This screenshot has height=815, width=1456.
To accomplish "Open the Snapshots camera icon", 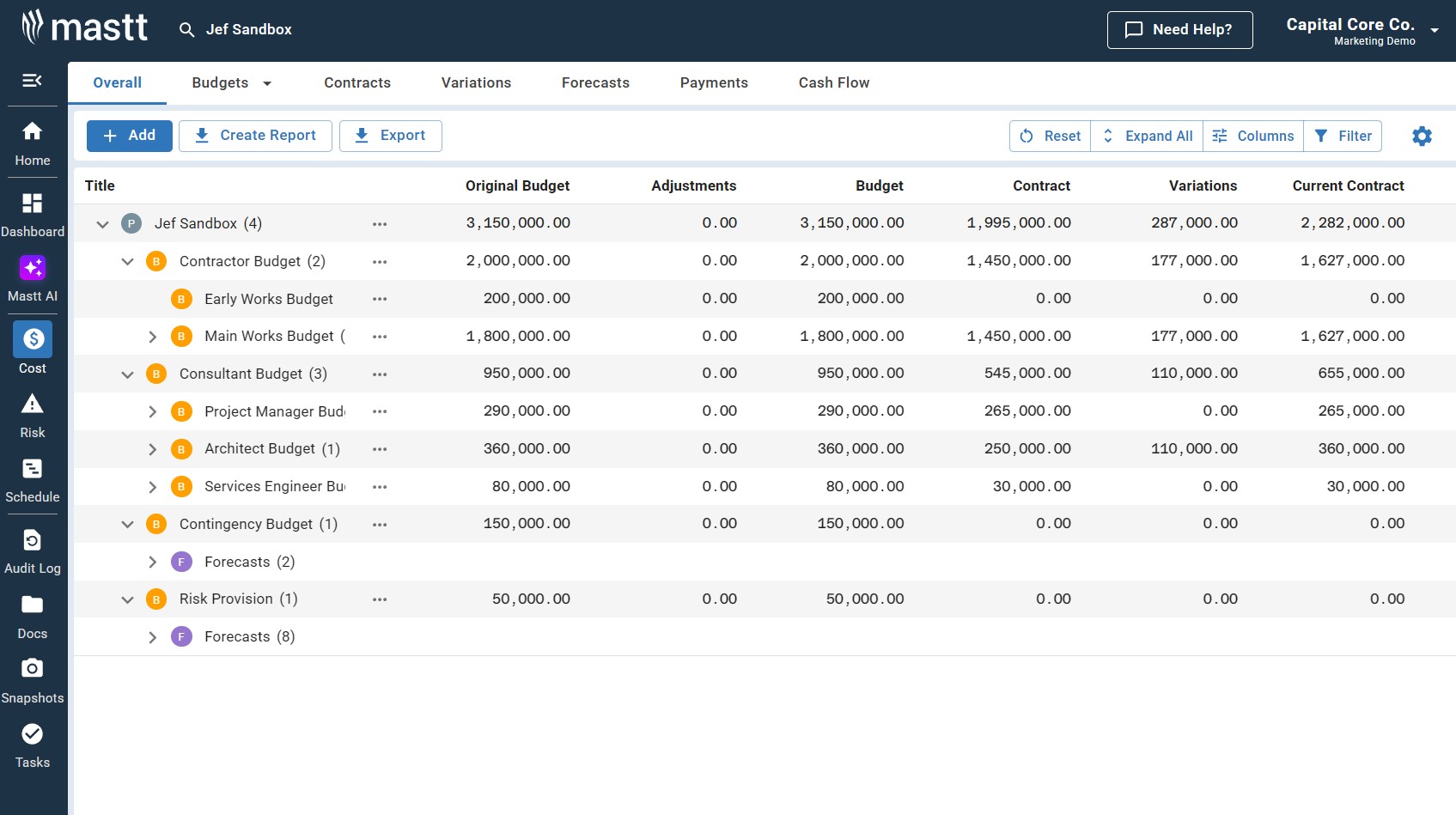I will pos(33,669).
